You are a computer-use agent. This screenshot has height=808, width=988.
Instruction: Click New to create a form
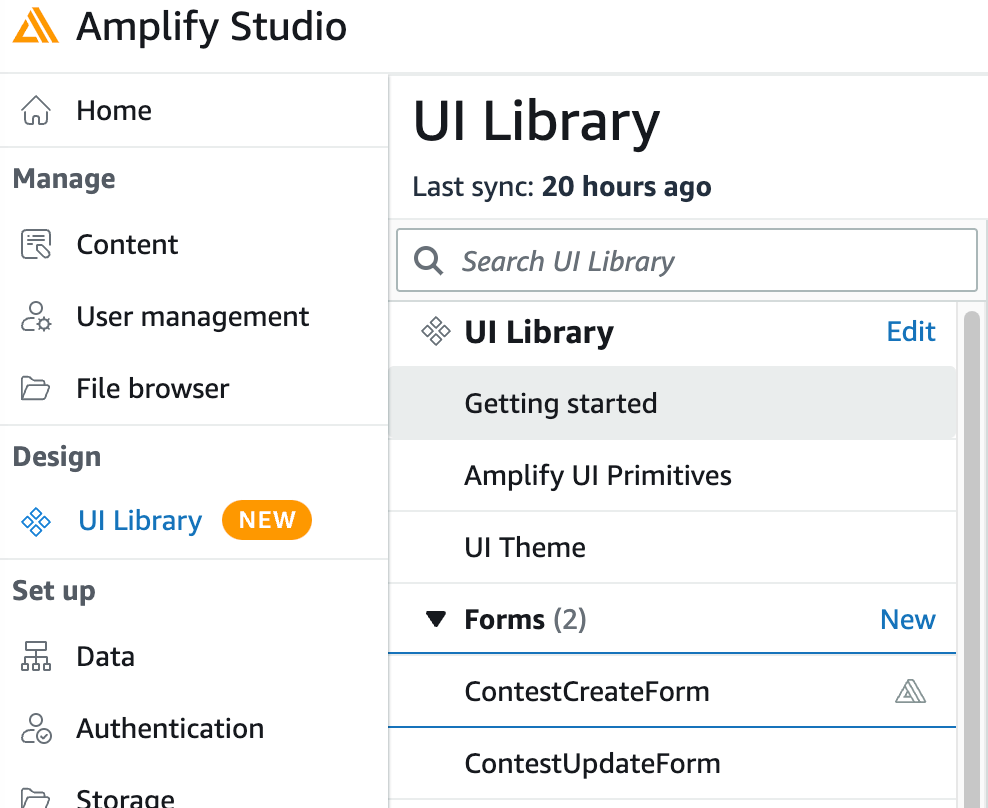click(x=907, y=619)
